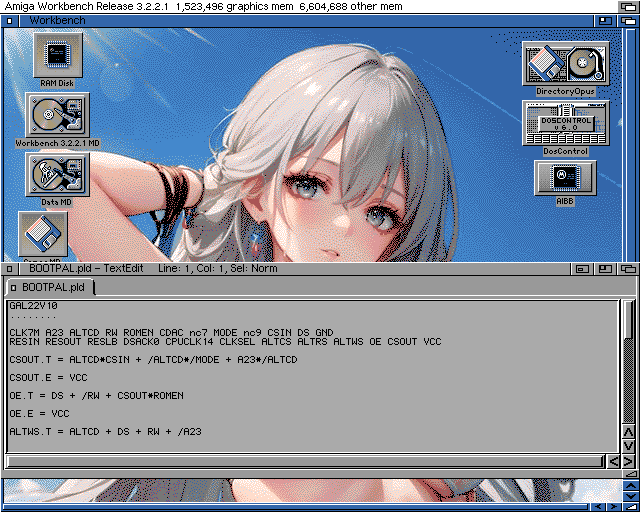
Task: Click the pin line starting with CLK7M
Action: coord(171,332)
